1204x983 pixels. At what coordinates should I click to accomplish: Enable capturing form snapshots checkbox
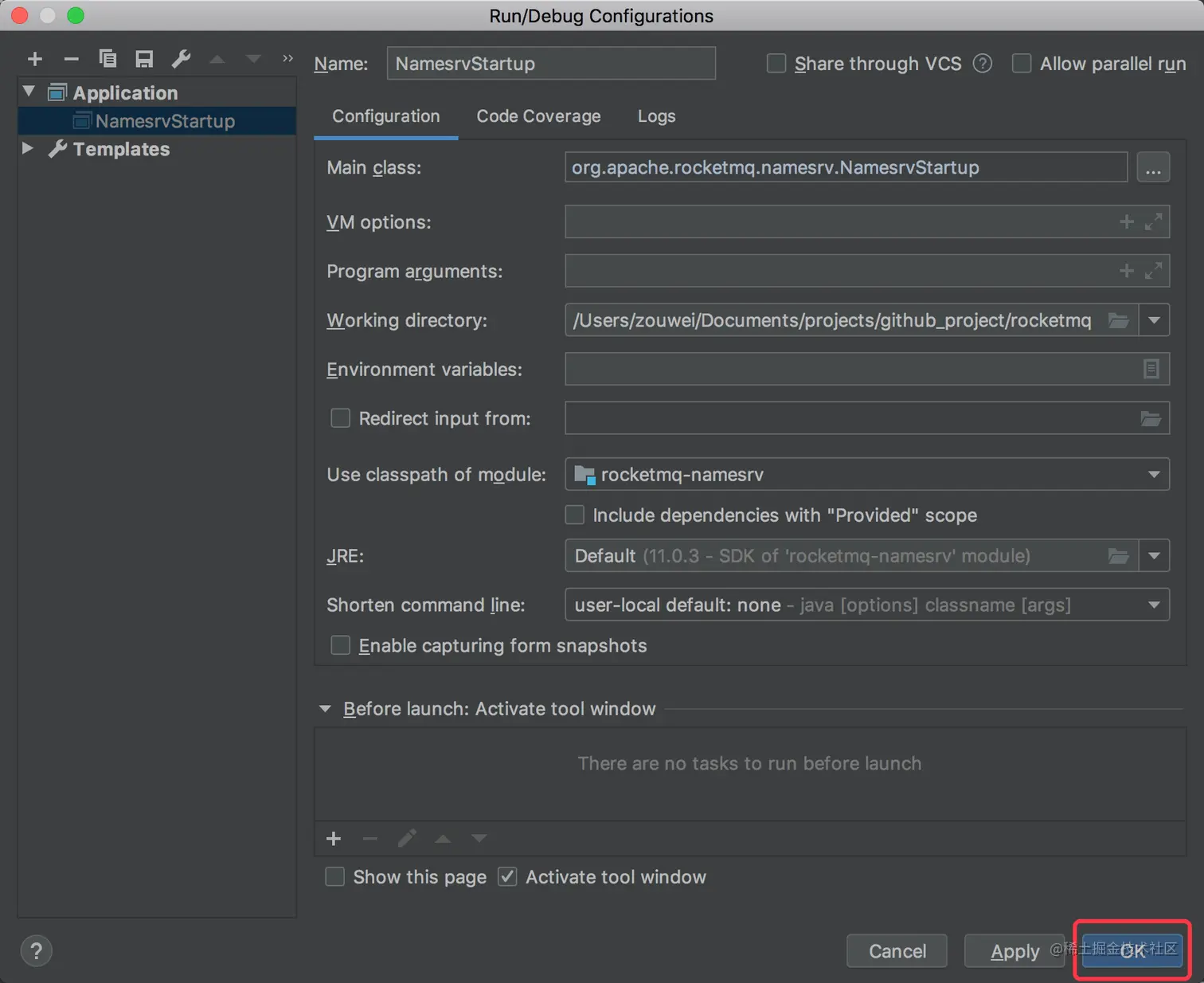tap(340, 645)
